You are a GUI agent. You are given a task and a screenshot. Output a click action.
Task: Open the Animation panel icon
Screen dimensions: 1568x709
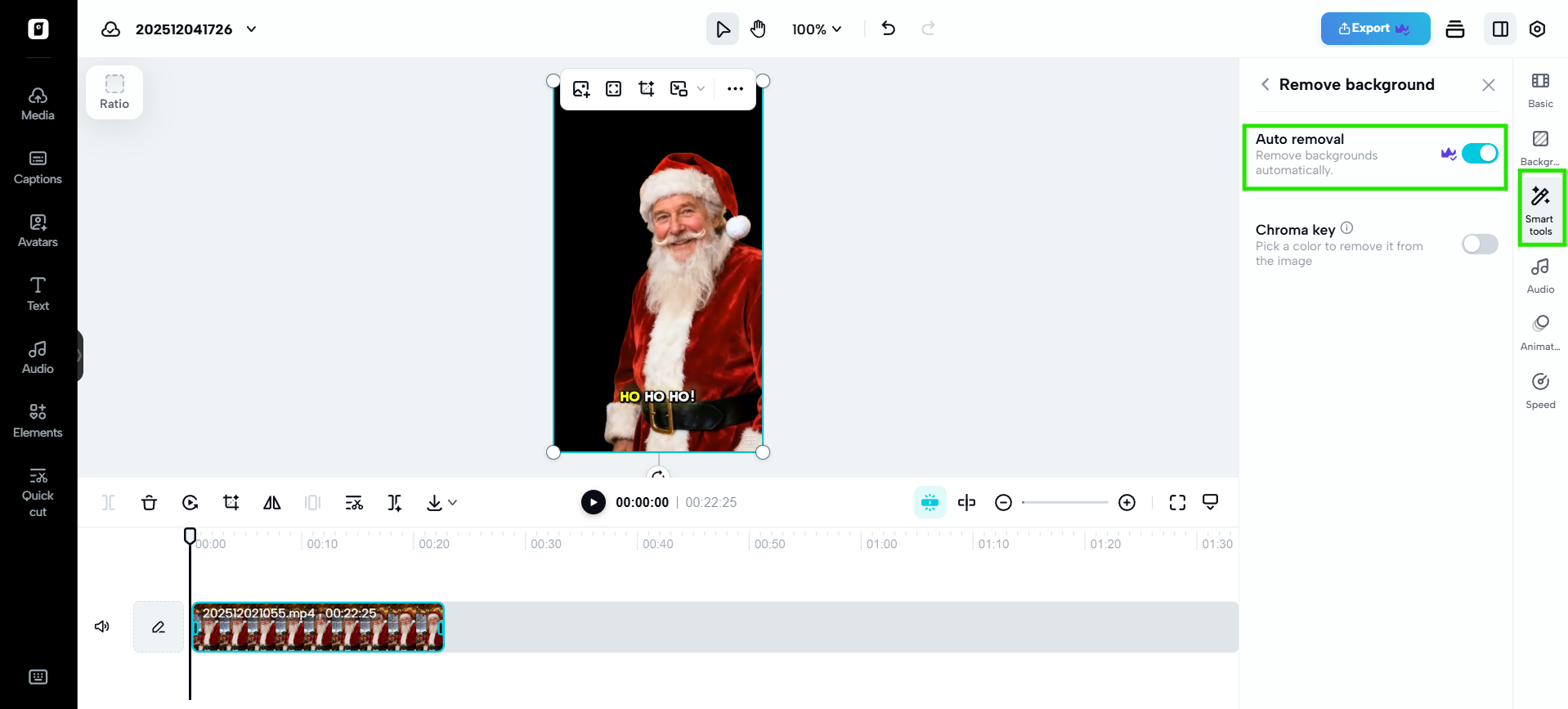coord(1540,332)
